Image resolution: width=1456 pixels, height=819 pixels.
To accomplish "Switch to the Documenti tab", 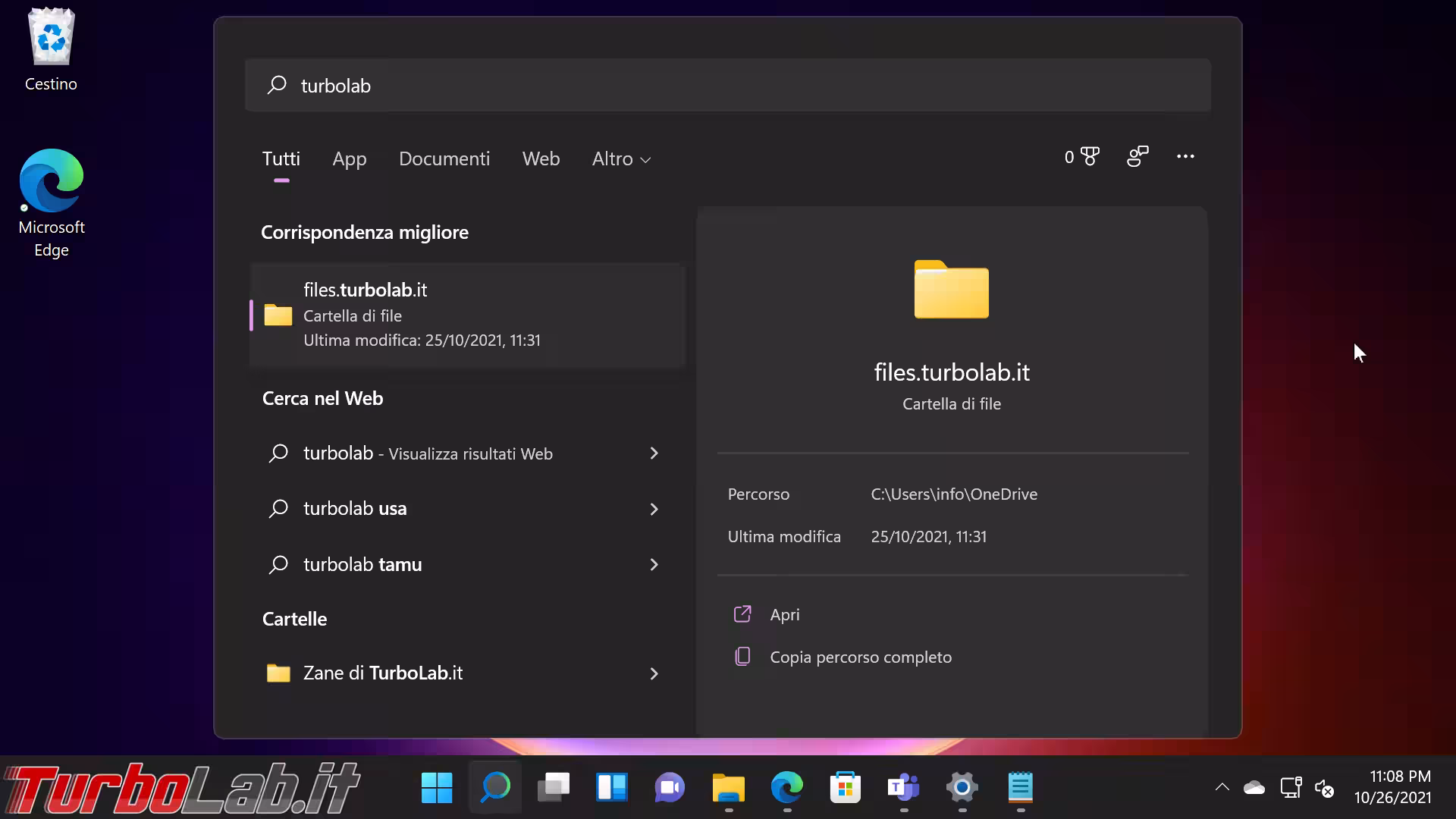I will pos(444,159).
